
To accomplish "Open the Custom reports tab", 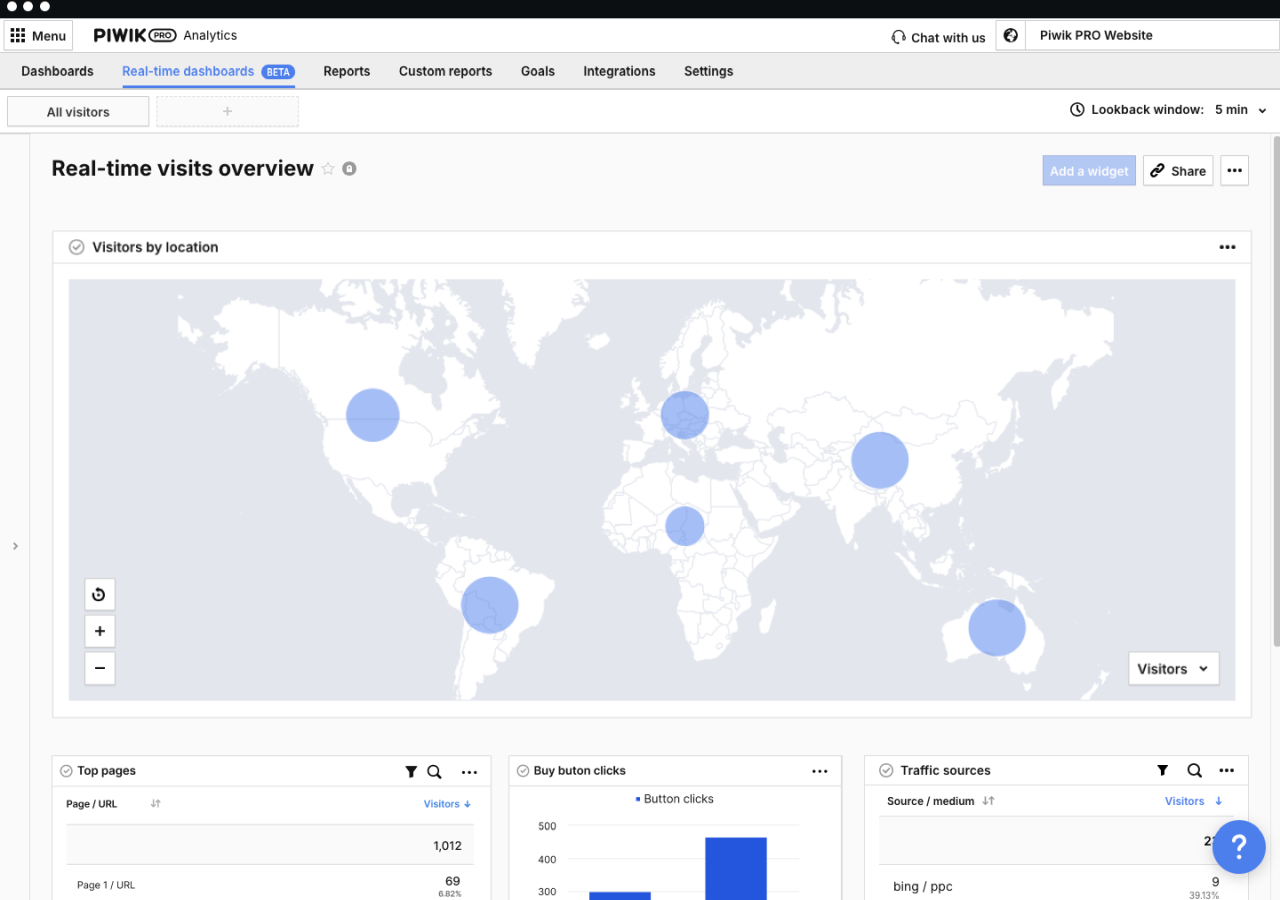I will pos(445,72).
